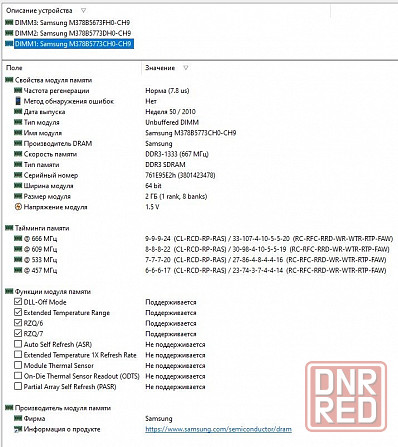Image resolution: width=398 pixels, height=447 pixels.
Task: Click the Производитель модуля памяти section icon
Action: [x=9, y=408]
